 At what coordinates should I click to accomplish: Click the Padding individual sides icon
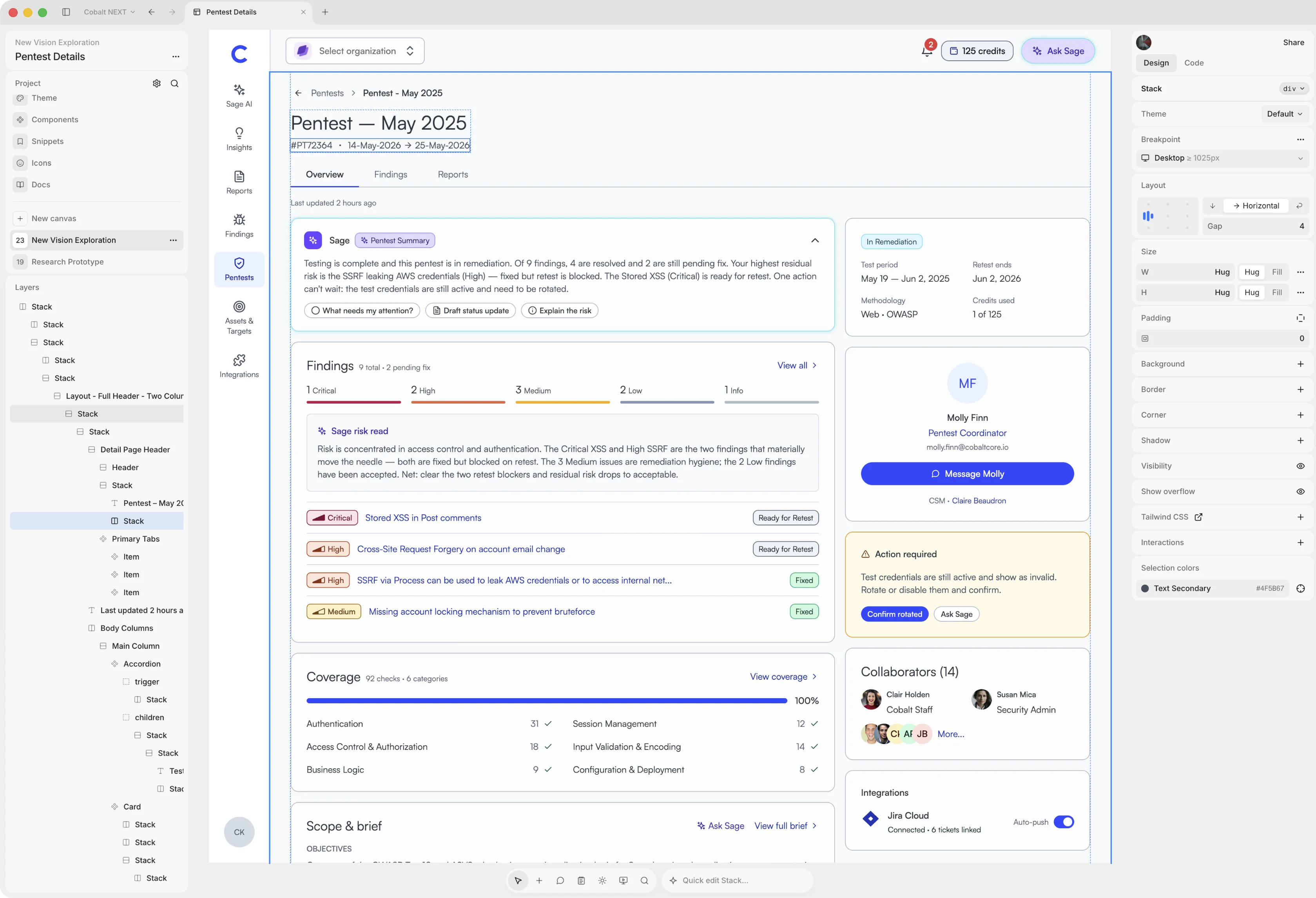[1300, 318]
